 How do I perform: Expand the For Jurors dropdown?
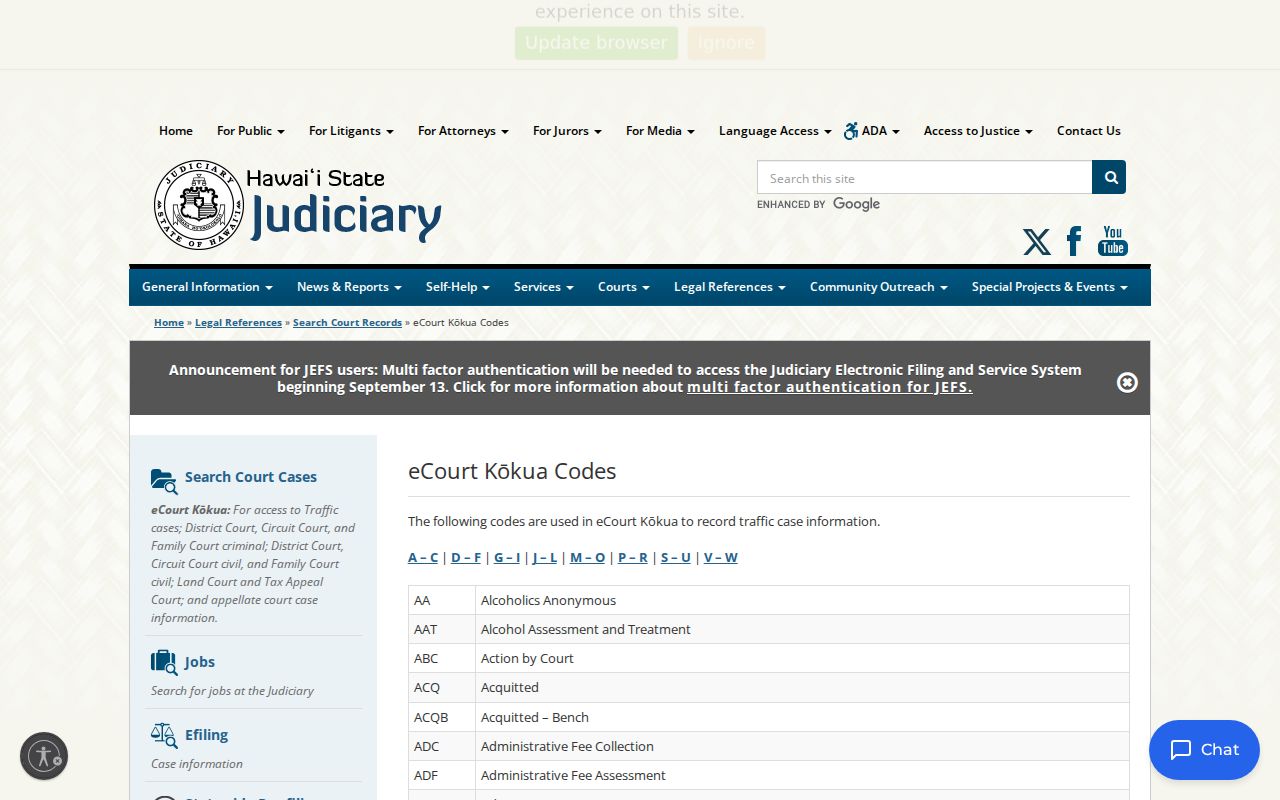click(x=567, y=131)
